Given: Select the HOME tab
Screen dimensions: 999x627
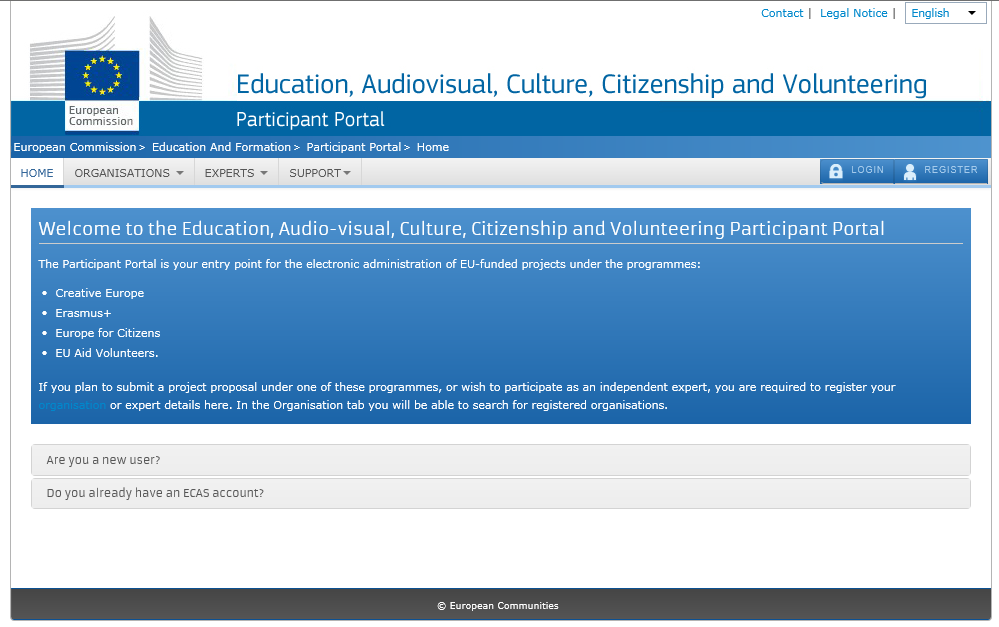Looking at the screenshot, I should point(37,173).
